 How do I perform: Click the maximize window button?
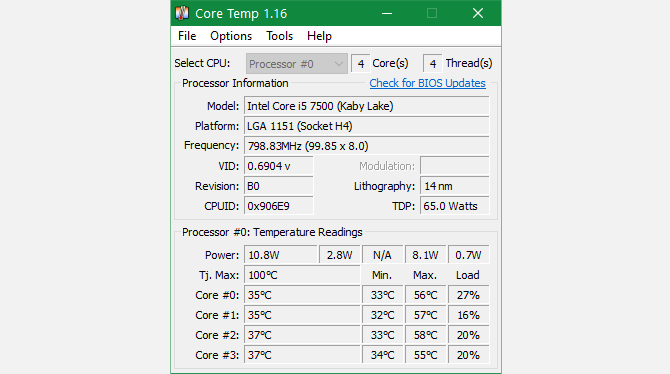click(432, 13)
